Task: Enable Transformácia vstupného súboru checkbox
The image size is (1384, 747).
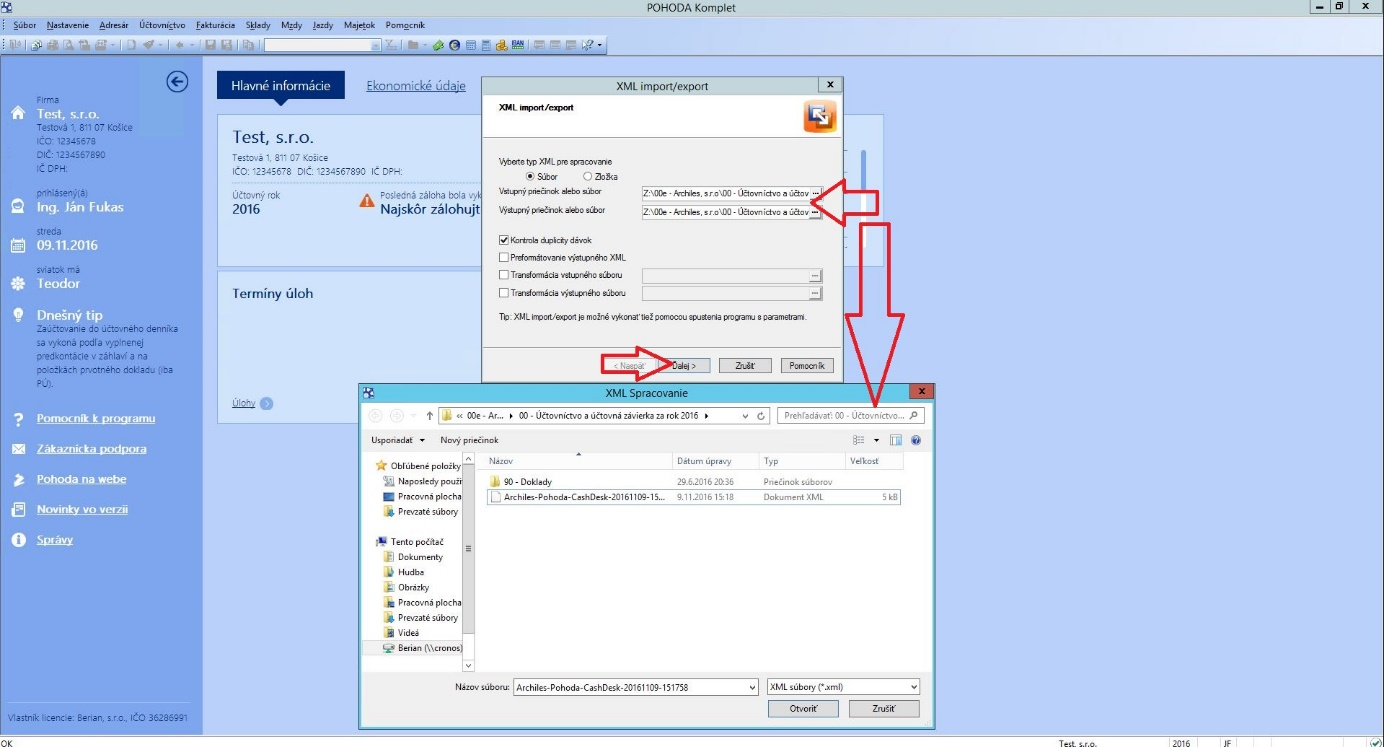Action: point(504,275)
